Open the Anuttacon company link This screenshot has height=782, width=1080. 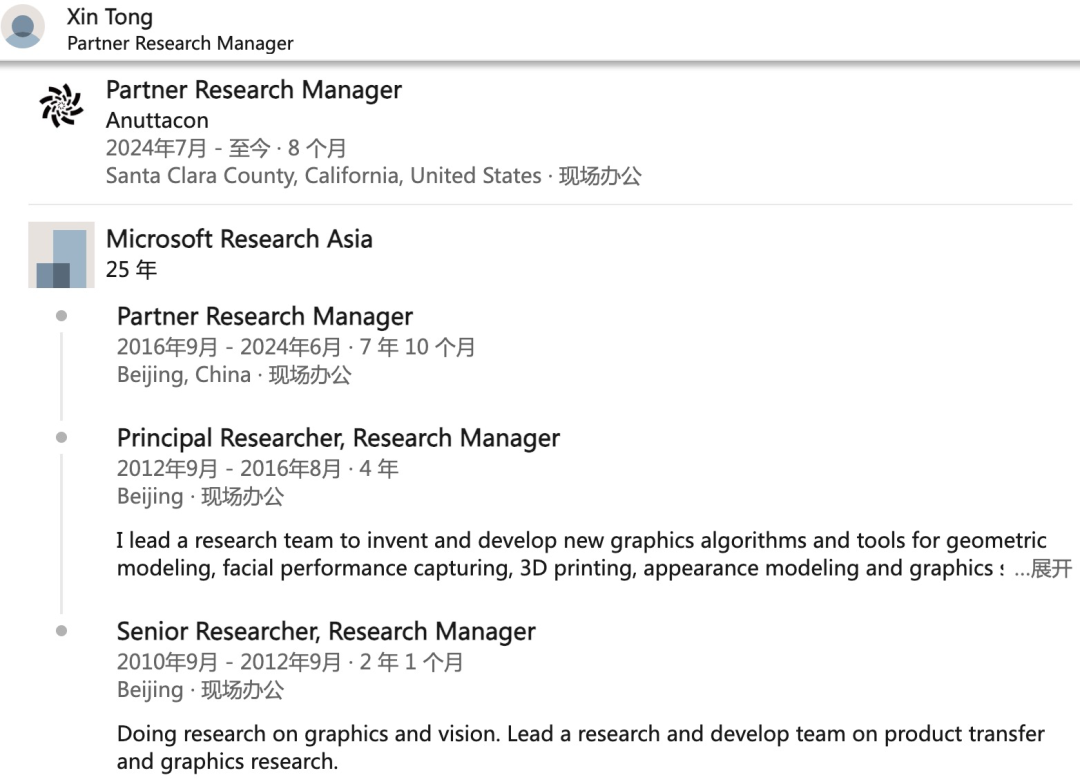[x=157, y=120]
